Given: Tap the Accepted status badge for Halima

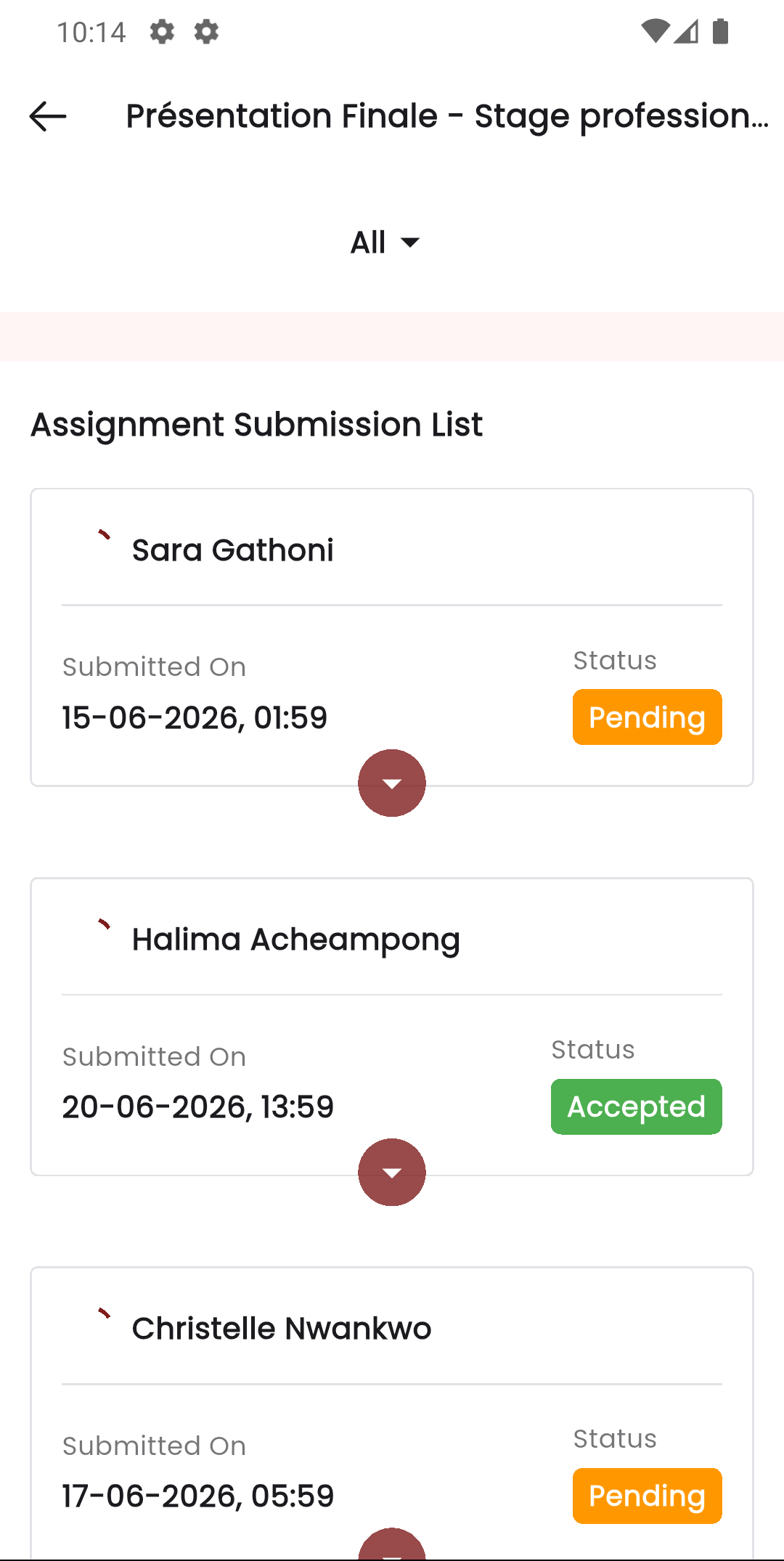Looking at the screenshot, I should (636, 1106).
